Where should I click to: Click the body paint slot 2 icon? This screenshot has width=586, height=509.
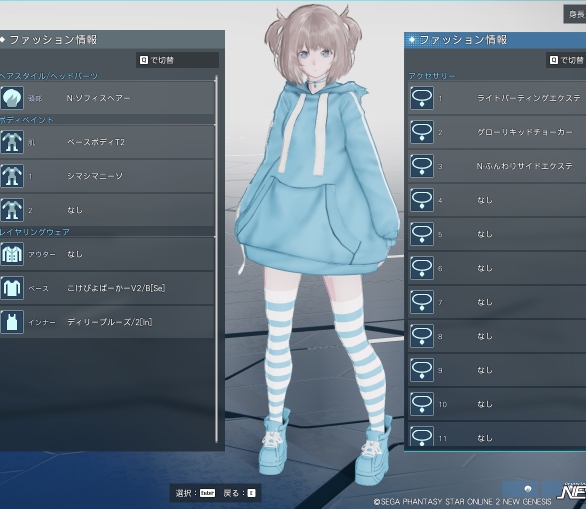12,210
